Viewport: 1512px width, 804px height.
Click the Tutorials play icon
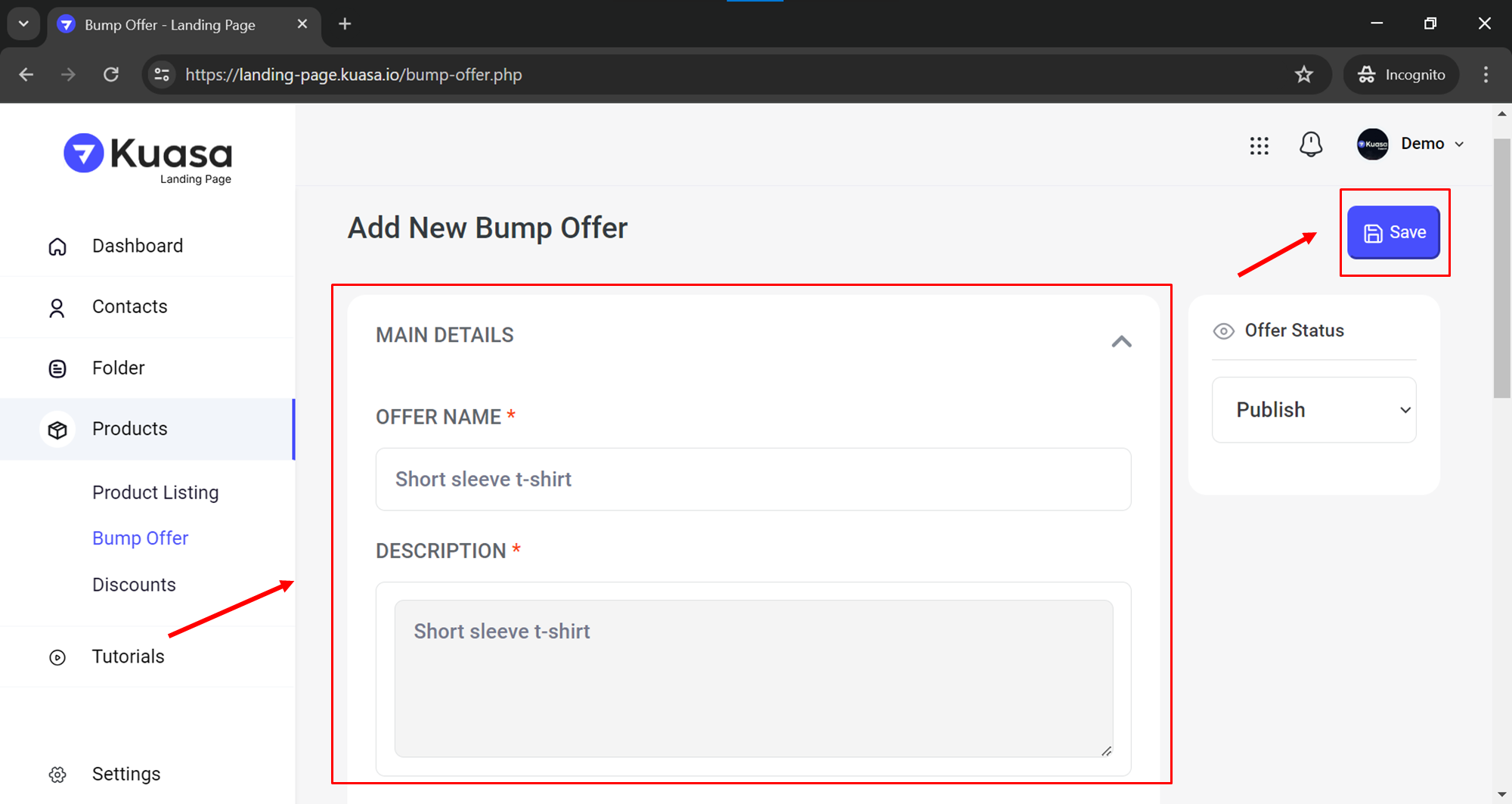pos(57,657)
